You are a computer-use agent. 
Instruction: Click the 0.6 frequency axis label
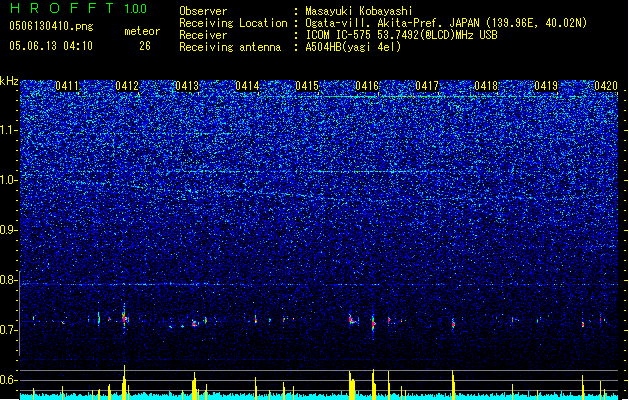[x=9, y=380]
